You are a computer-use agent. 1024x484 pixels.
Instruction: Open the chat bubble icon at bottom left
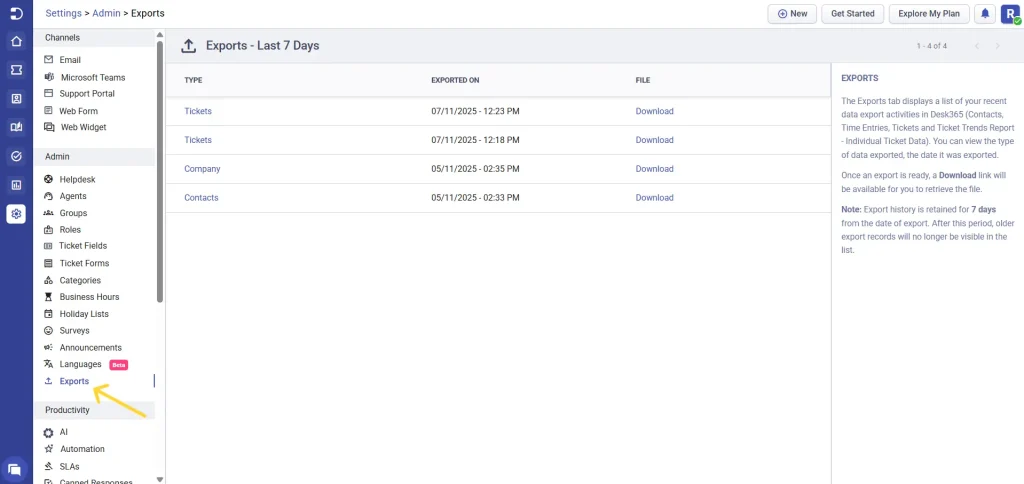coord(15,469)
